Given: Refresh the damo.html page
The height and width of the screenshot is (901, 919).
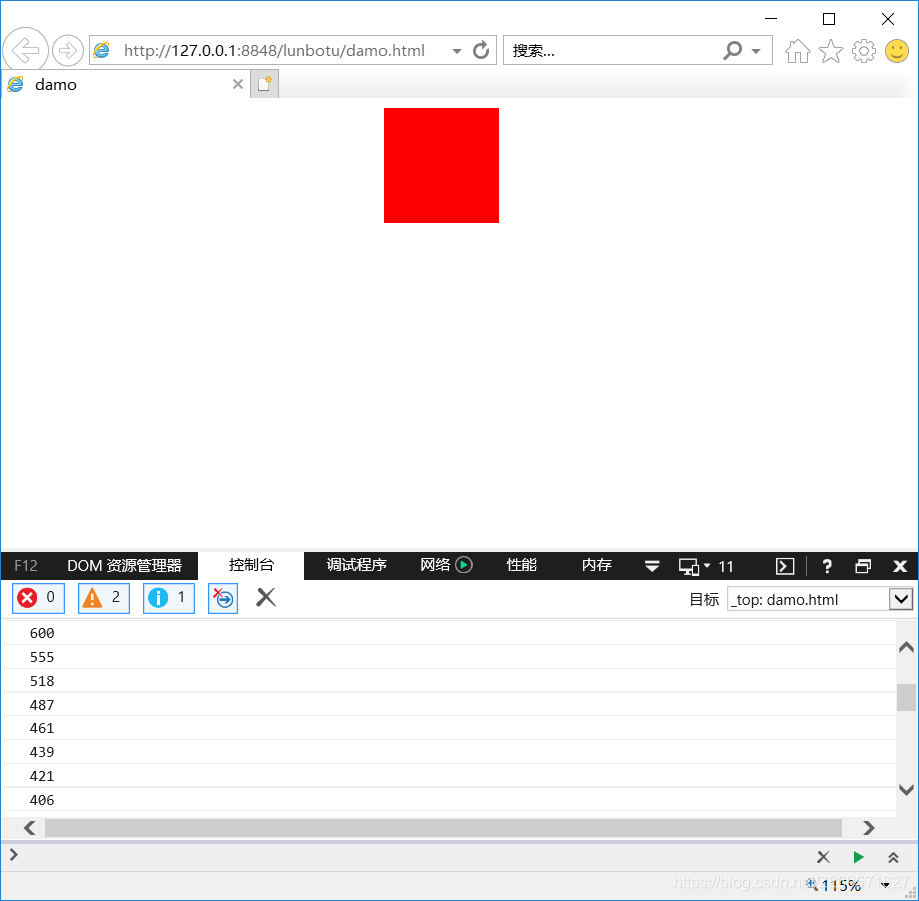Looking at the screenshot, I should click(481, 50).
